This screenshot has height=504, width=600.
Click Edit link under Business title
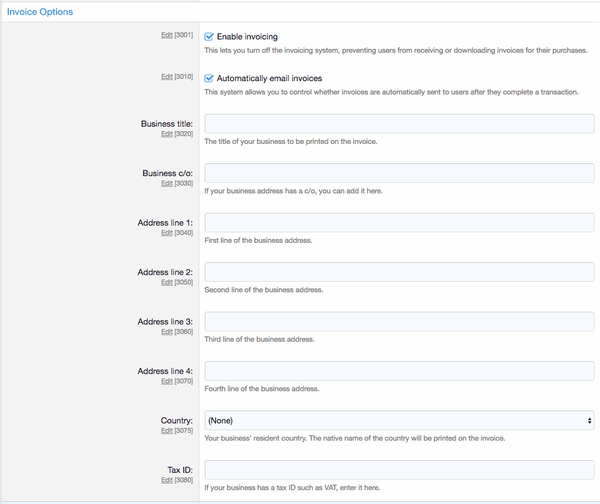coord(167,134)
